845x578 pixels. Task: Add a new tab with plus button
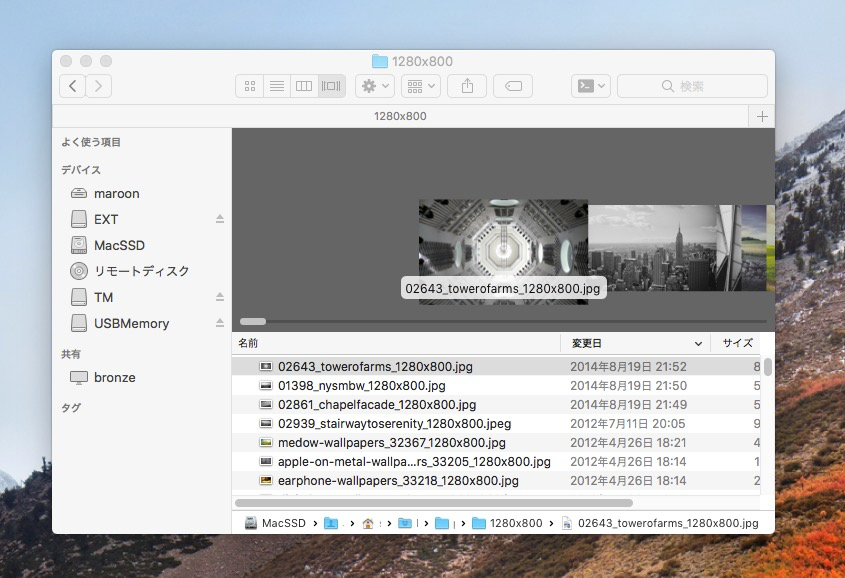(763, 116)
